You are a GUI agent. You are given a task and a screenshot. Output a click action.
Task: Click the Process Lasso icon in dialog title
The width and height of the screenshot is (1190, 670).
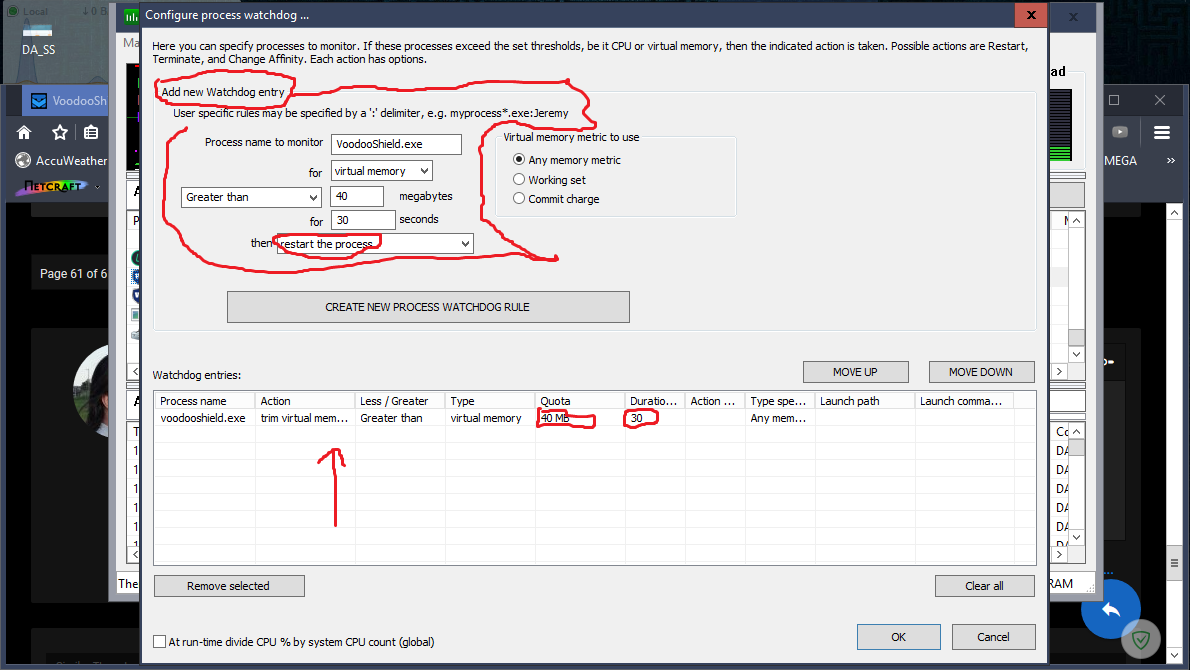(x=132, y=15)
